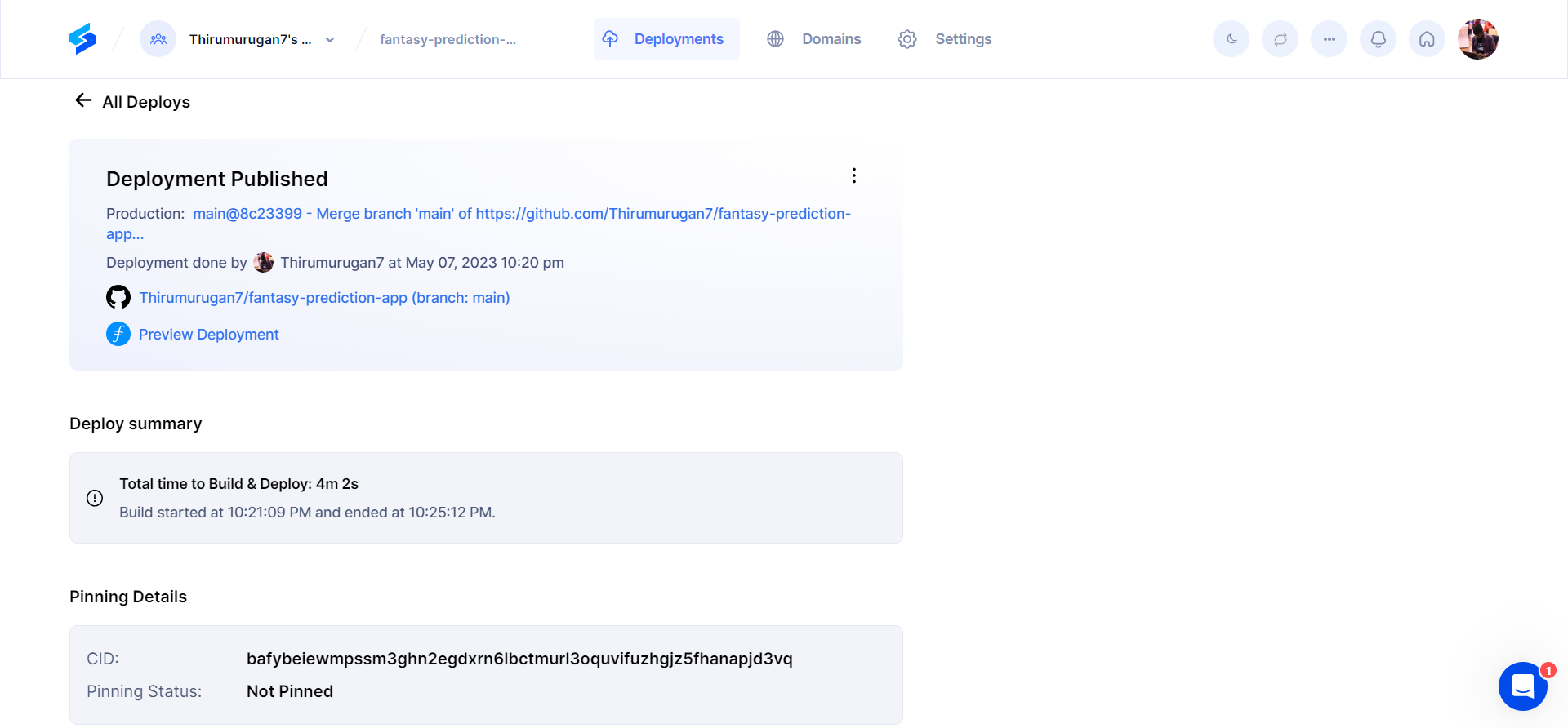
Task: Return to All Deploys
Action: click(x=146, y=102)
